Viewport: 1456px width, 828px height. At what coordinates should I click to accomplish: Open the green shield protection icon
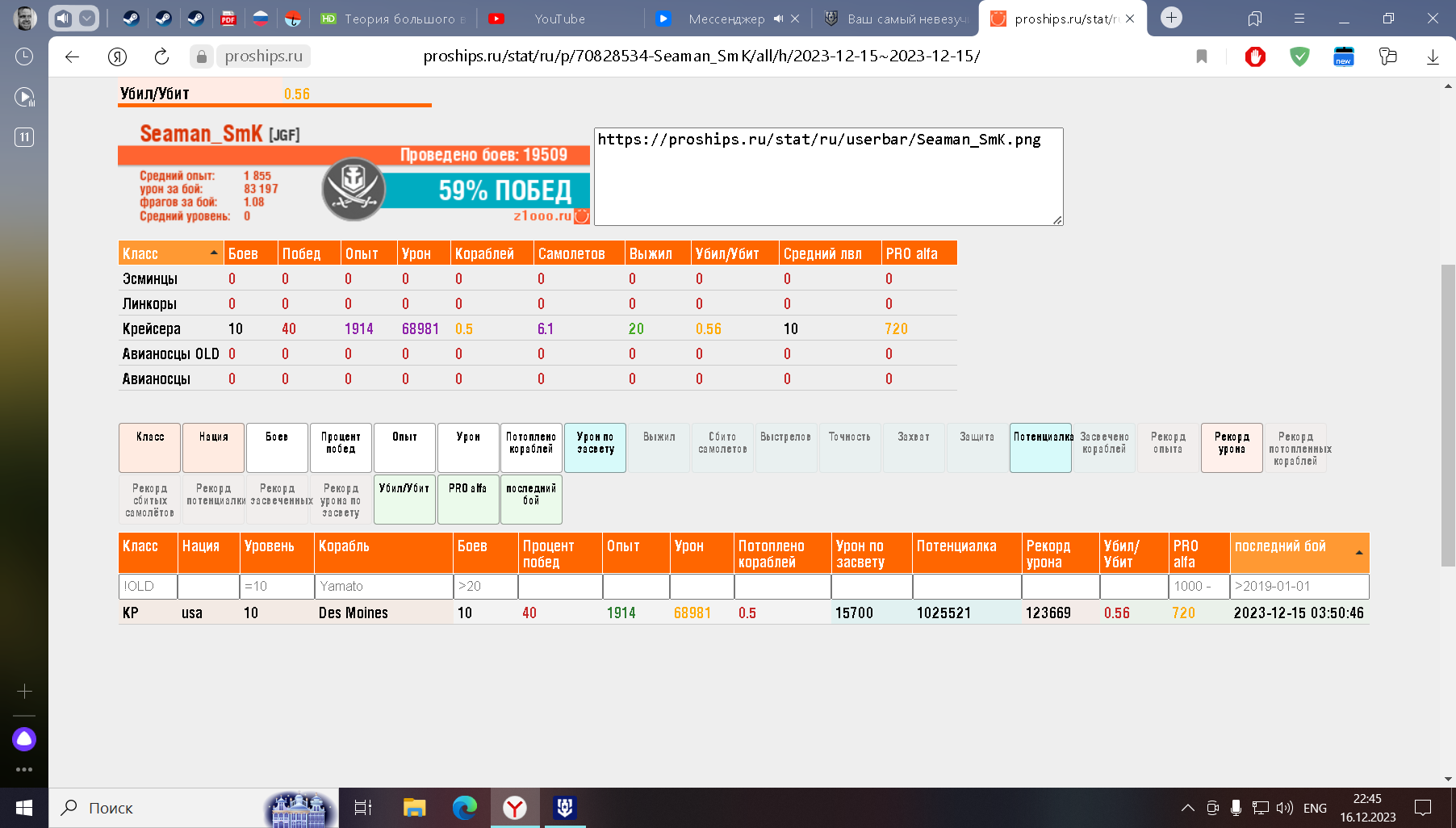coord(1299,56)
